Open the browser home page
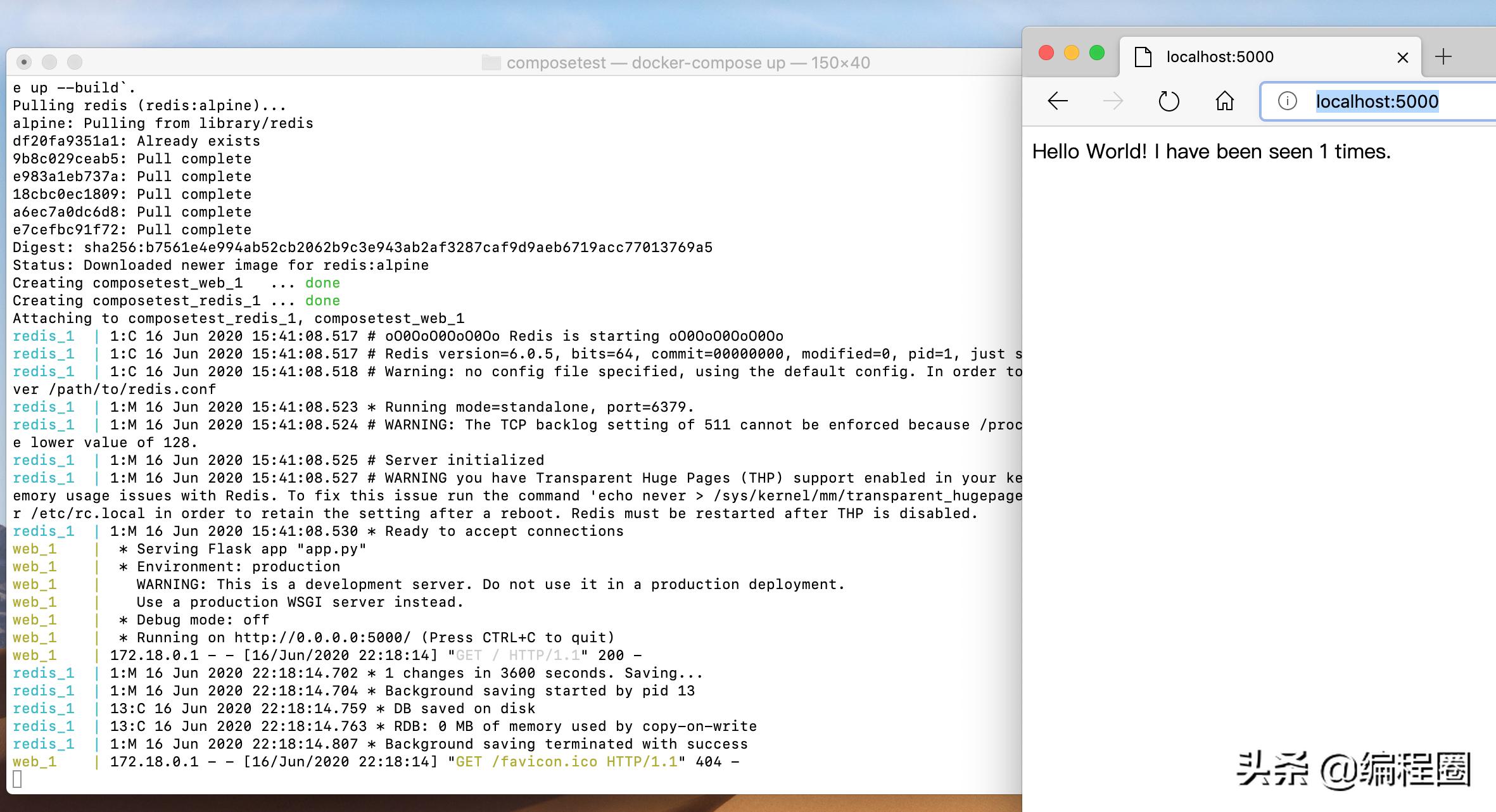The height and width of the screenshot is (812, 1496). (1225, 101)
